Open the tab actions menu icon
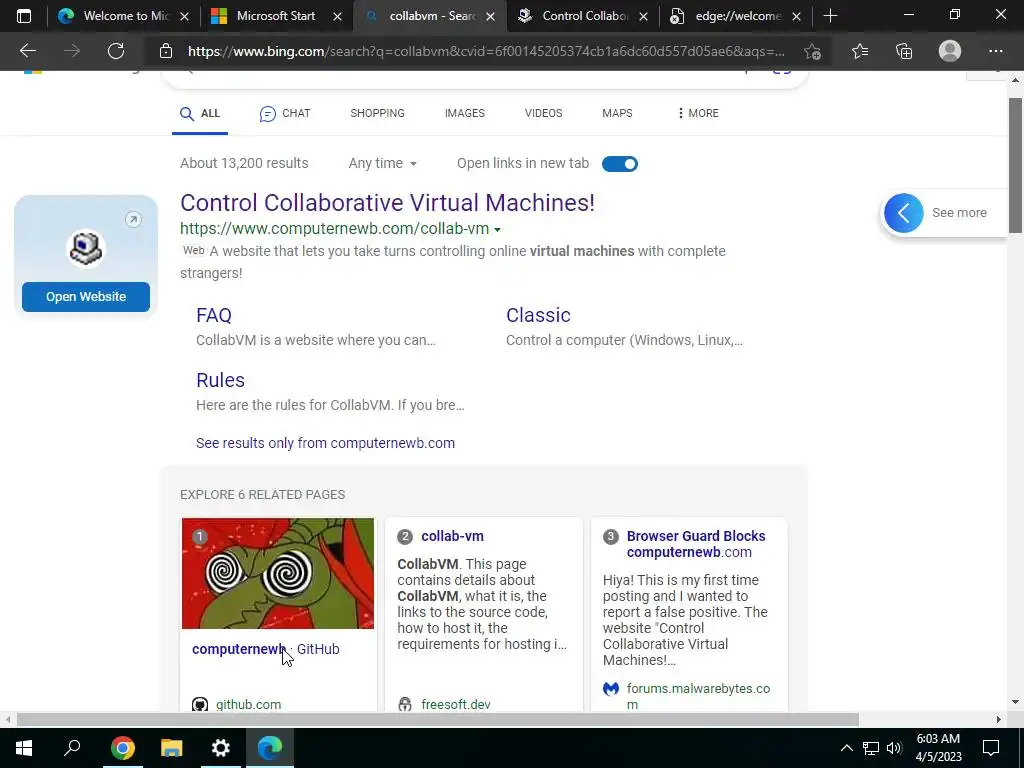This screenshot has height=768, width=1024. (24, 16)
